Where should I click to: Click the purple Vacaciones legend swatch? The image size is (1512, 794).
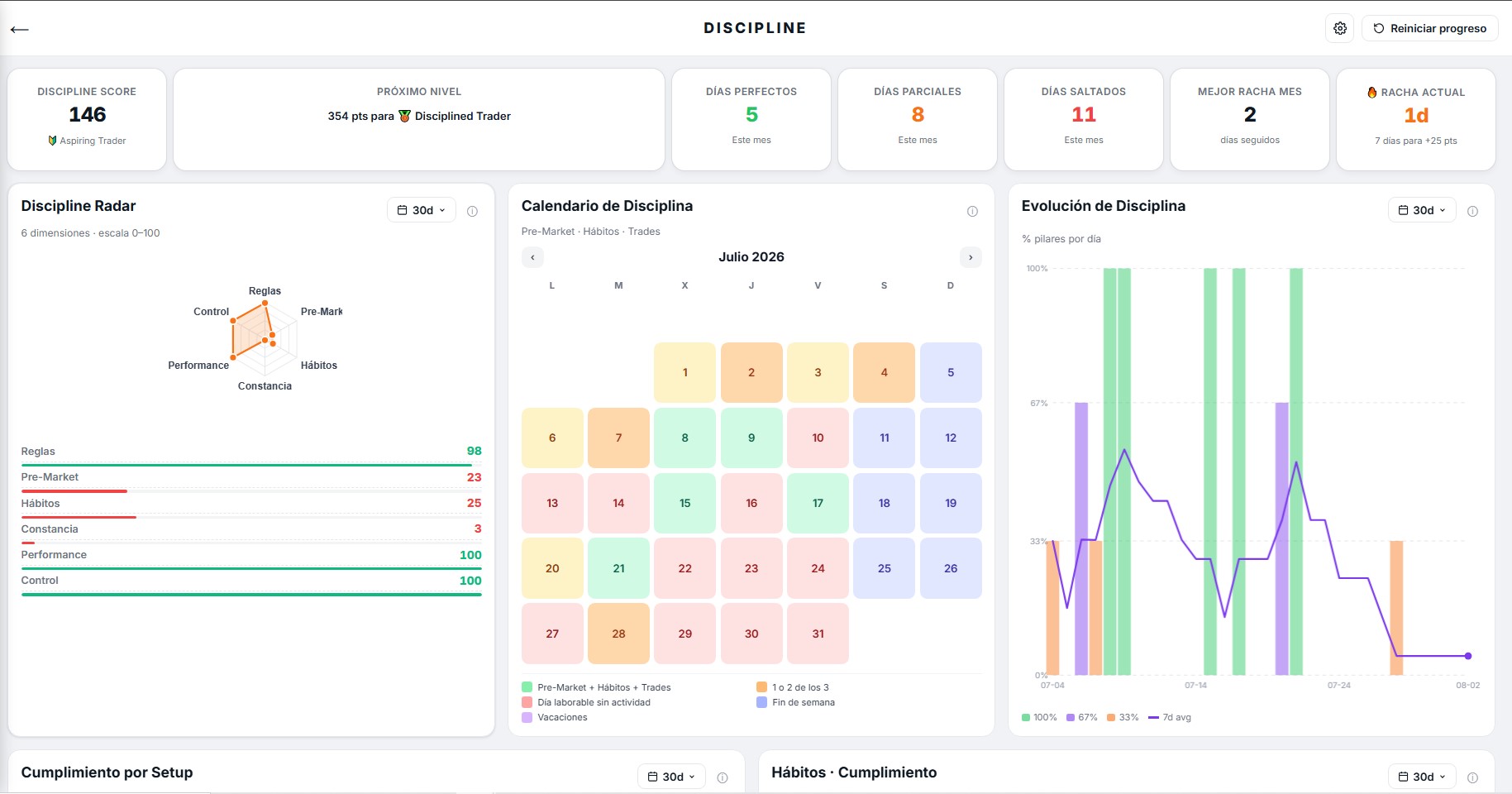pyautogui.click(x=527, y=717)
